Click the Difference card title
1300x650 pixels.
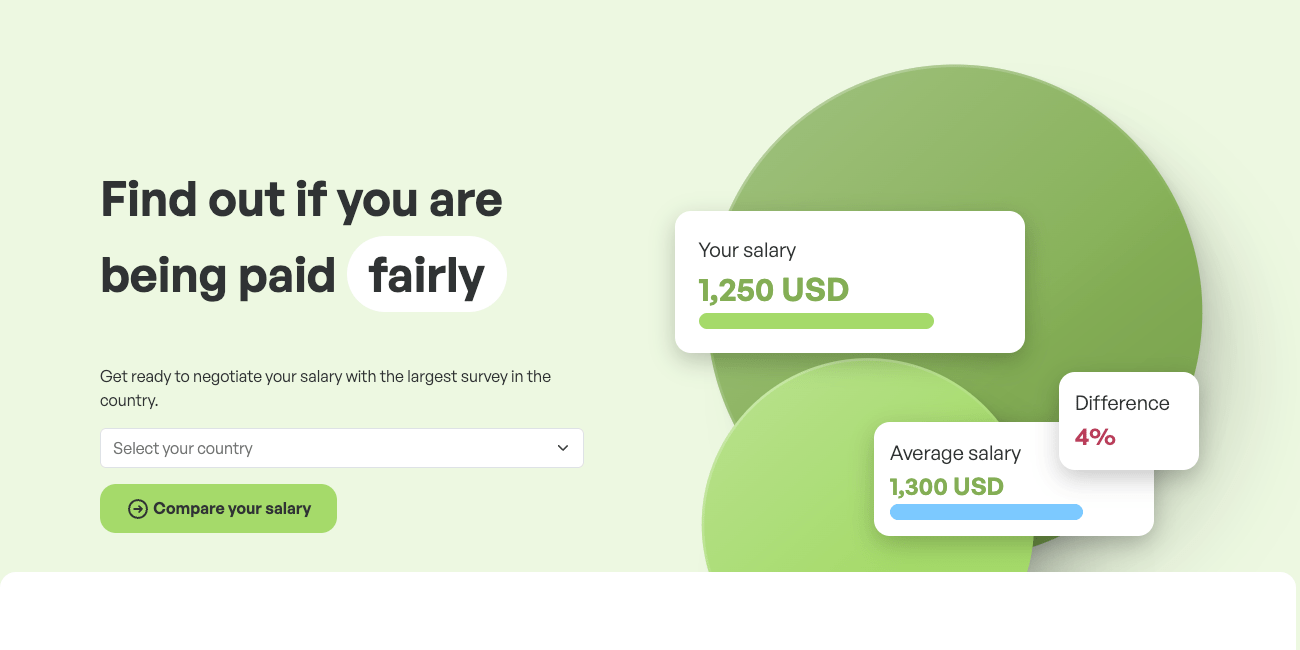click(x=1122, y=403)
